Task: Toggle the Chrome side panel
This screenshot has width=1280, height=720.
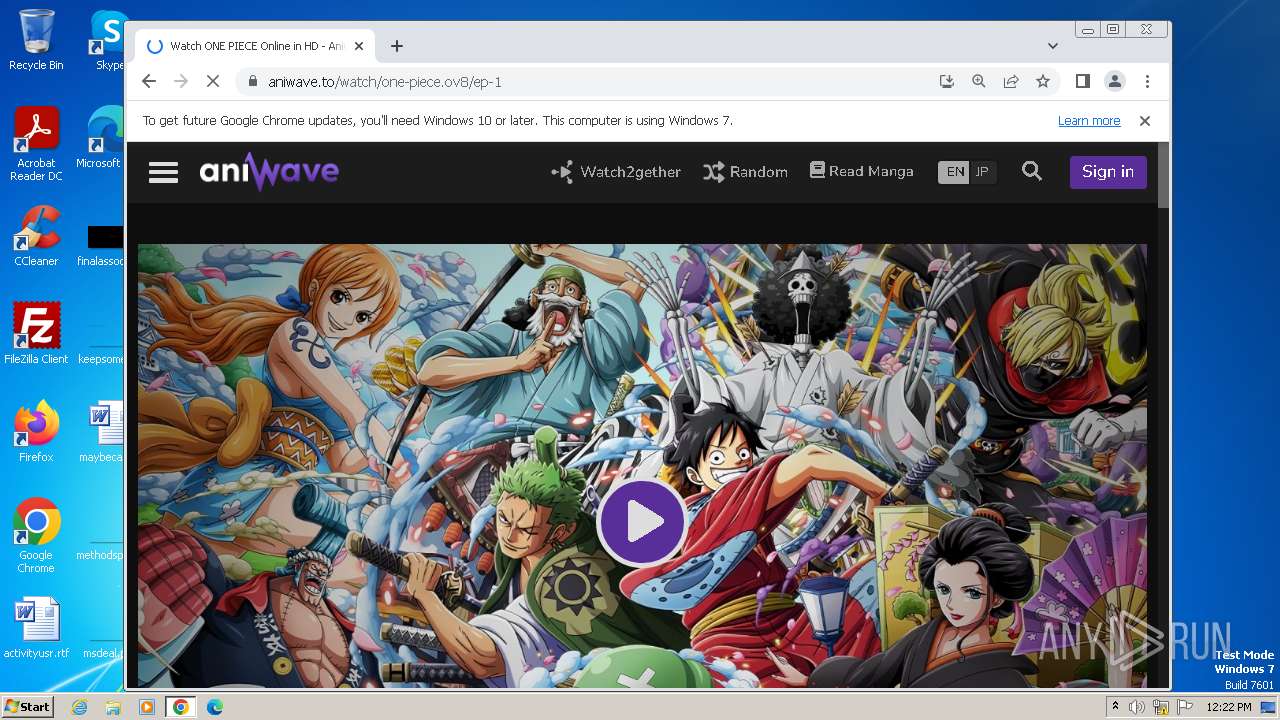Action: pyautogui.click(x=1083, y=82)
